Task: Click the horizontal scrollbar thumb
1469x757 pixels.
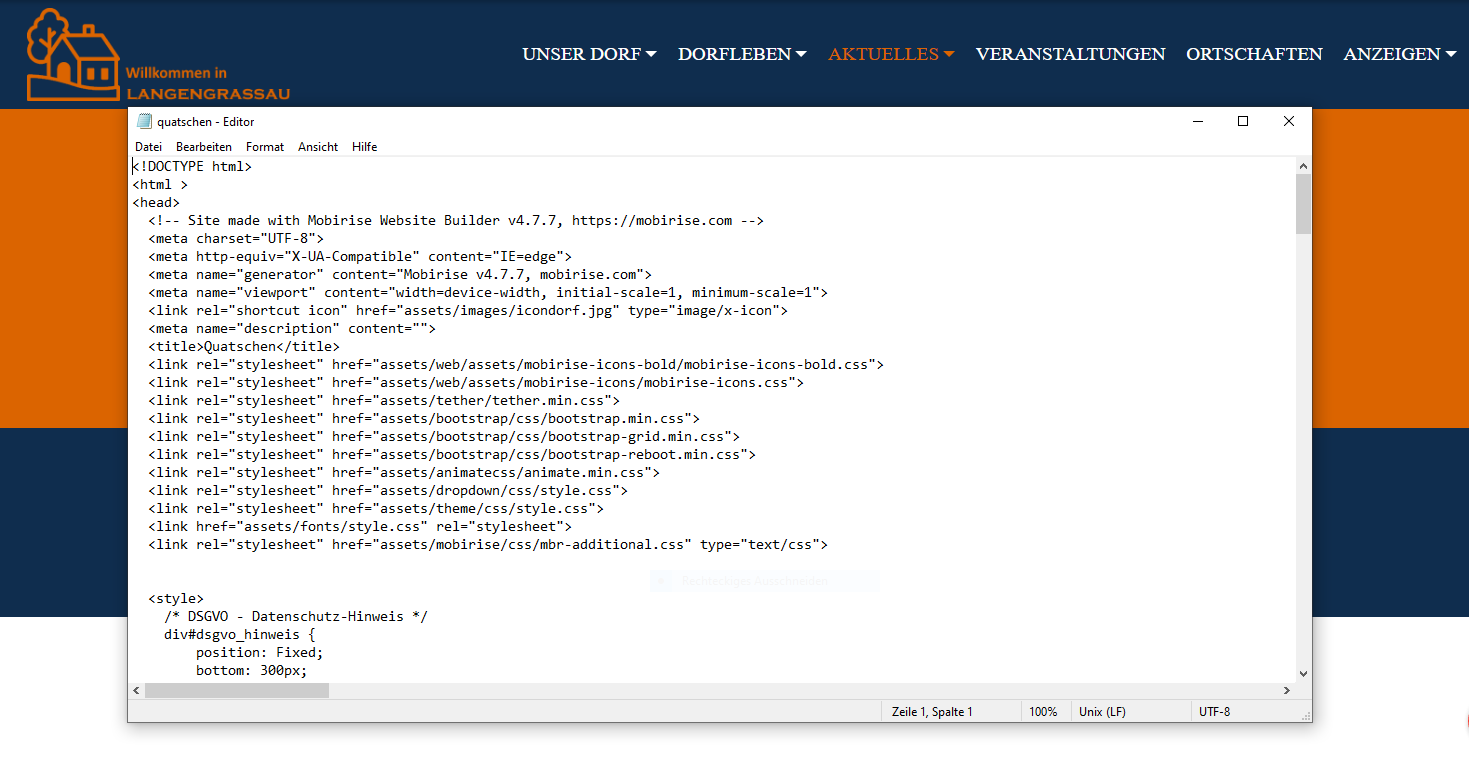Action: [x=236, y=691]
